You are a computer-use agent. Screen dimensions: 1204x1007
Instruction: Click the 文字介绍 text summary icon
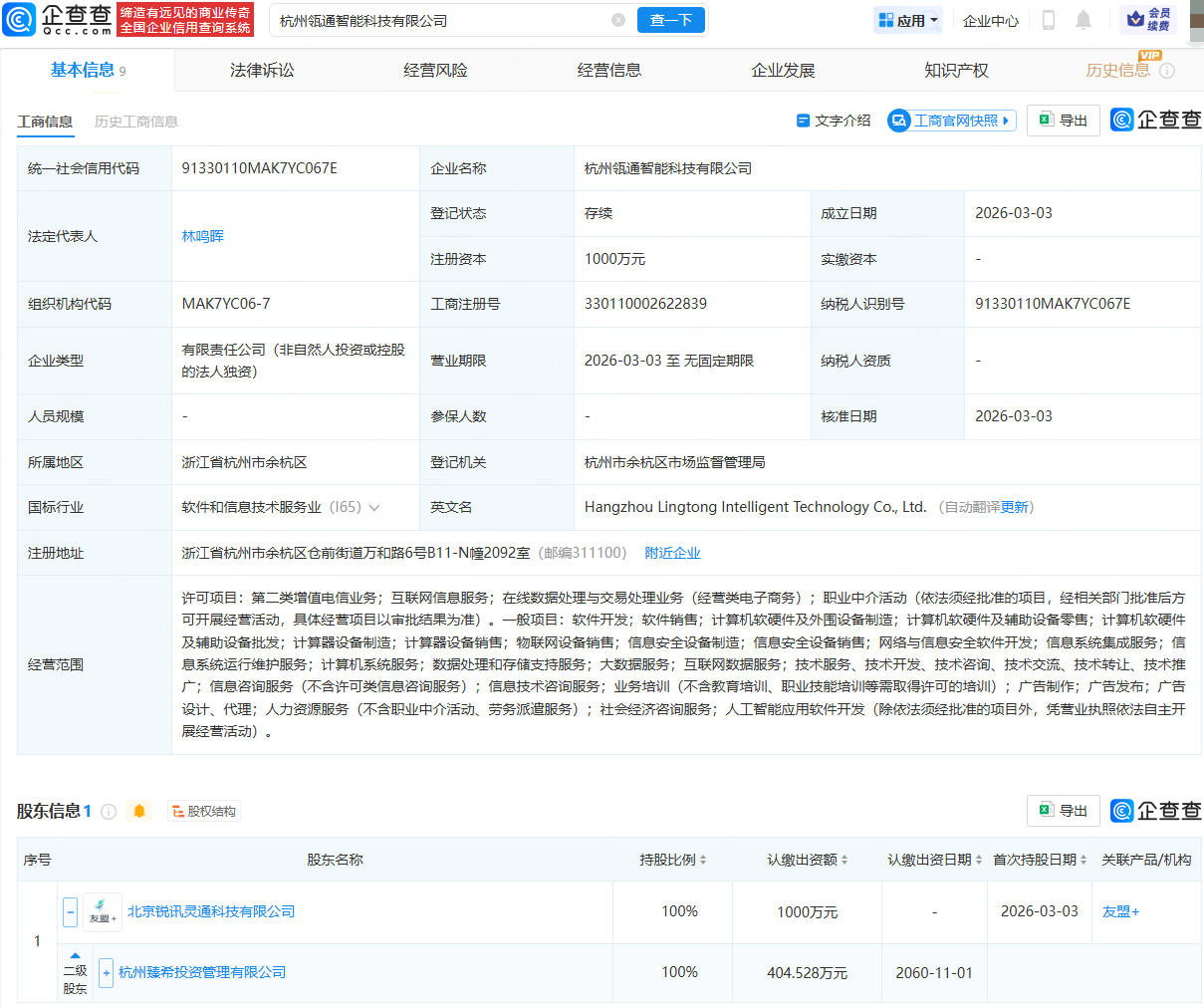click(833, 120)
